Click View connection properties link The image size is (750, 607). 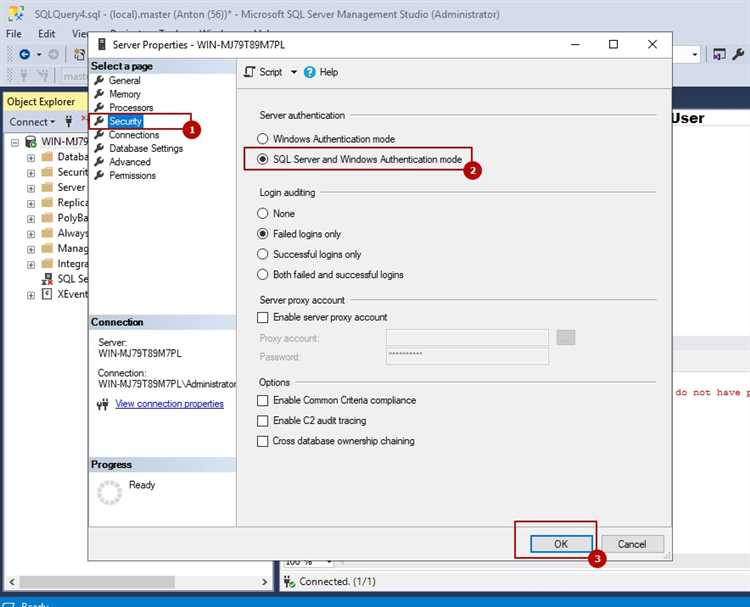pos(169,404)
